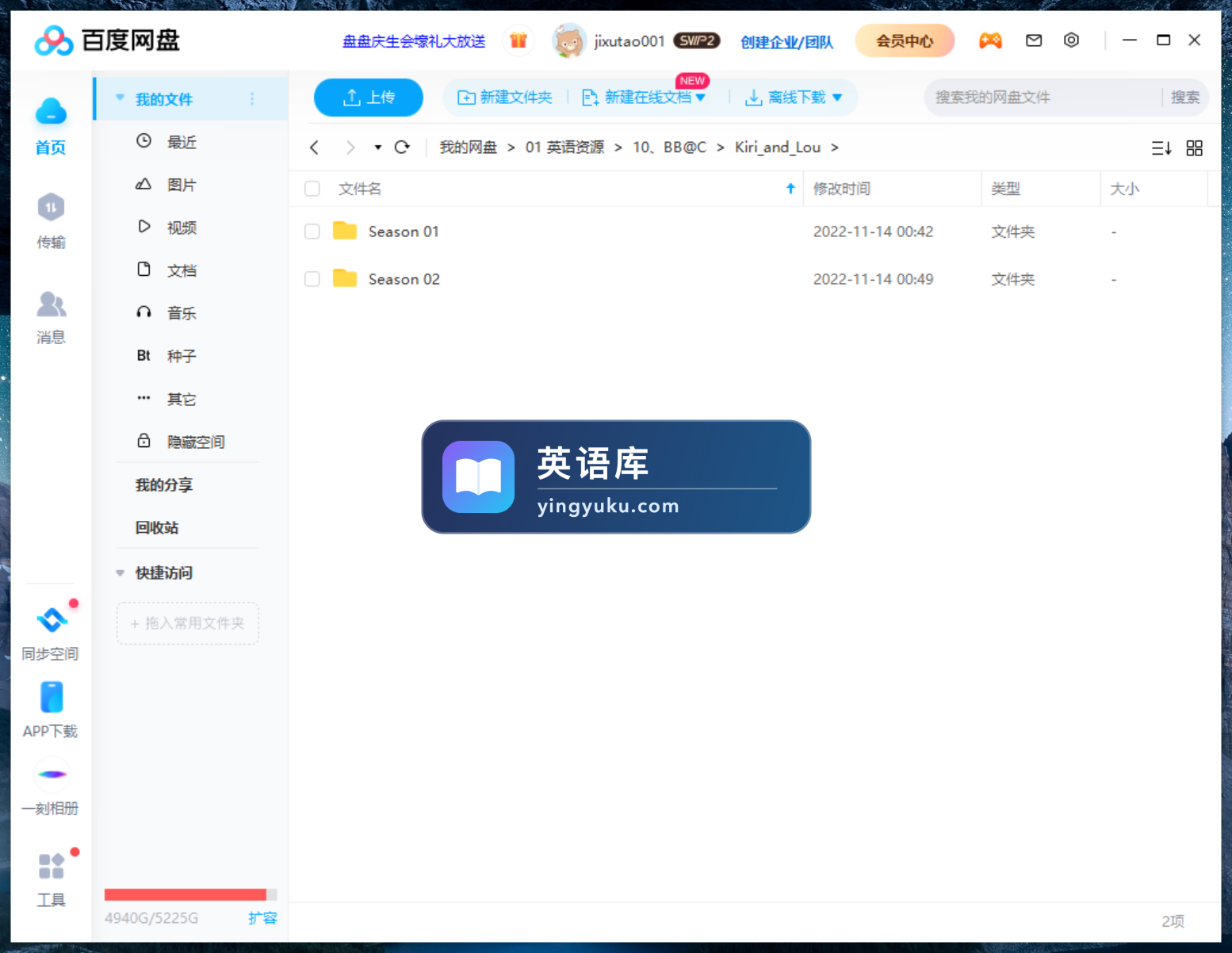The width and height of the screenshot is (1232, 953).
Task: Click the Baidu Netdisk logo
Action: click(107, 40)
